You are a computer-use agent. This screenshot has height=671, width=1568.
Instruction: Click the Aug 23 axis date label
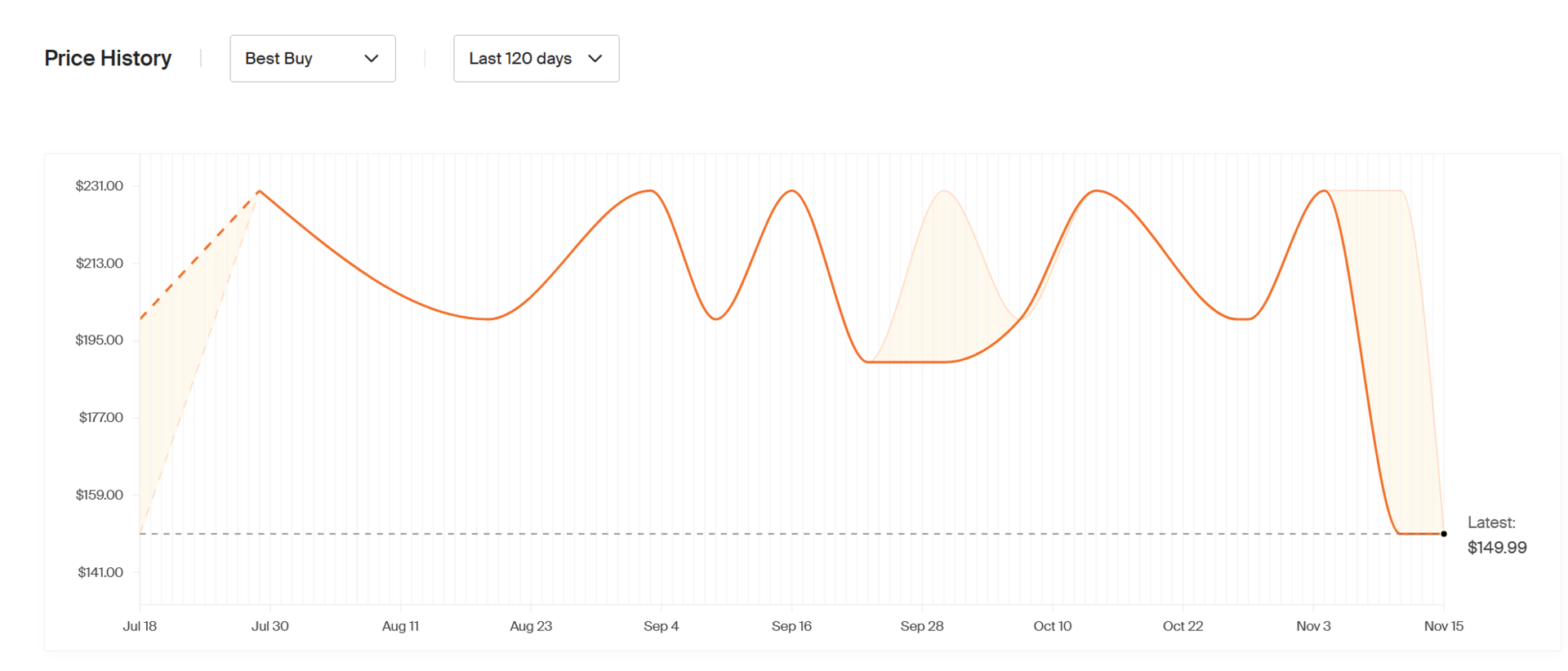point(531,626)
